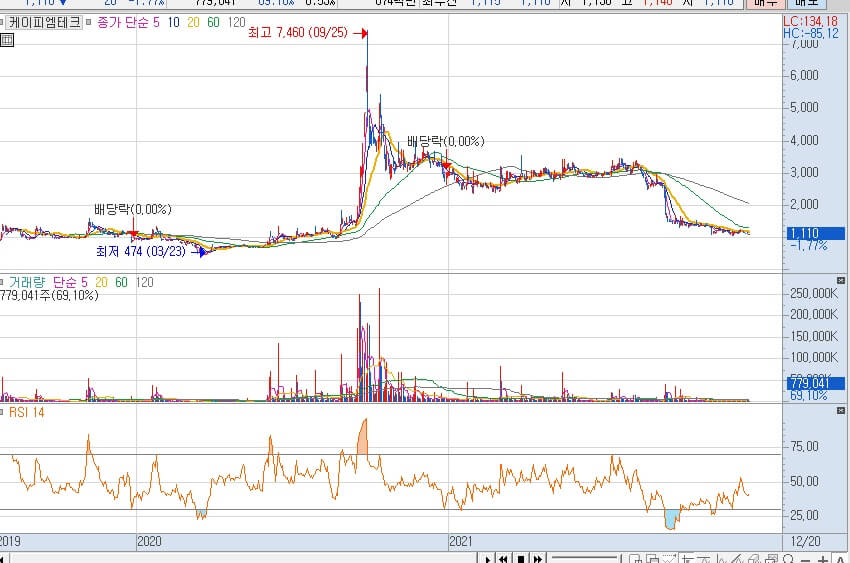
Task: Click the price moving average 120 label
Action: tap(236, 22)
